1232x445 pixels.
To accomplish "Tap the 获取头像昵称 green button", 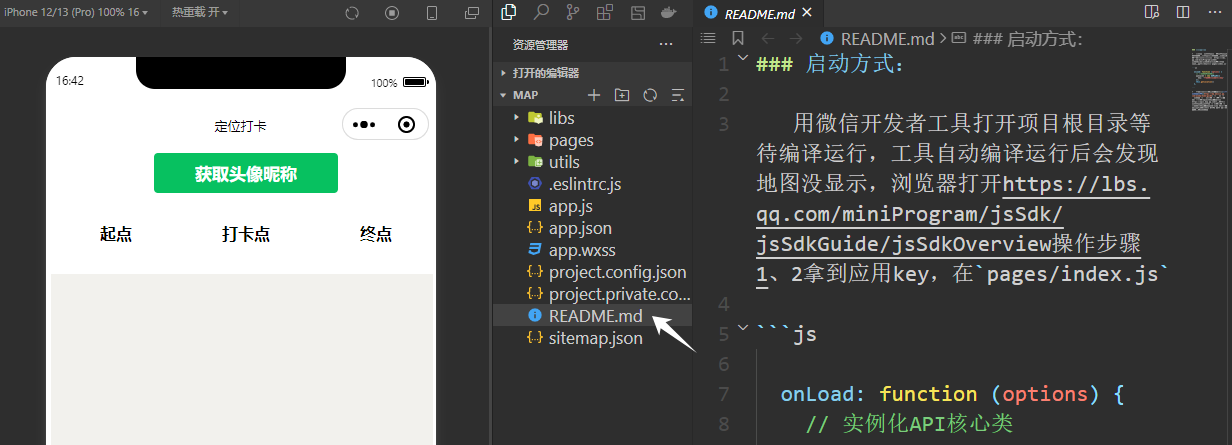I will (x=245, y=174).
